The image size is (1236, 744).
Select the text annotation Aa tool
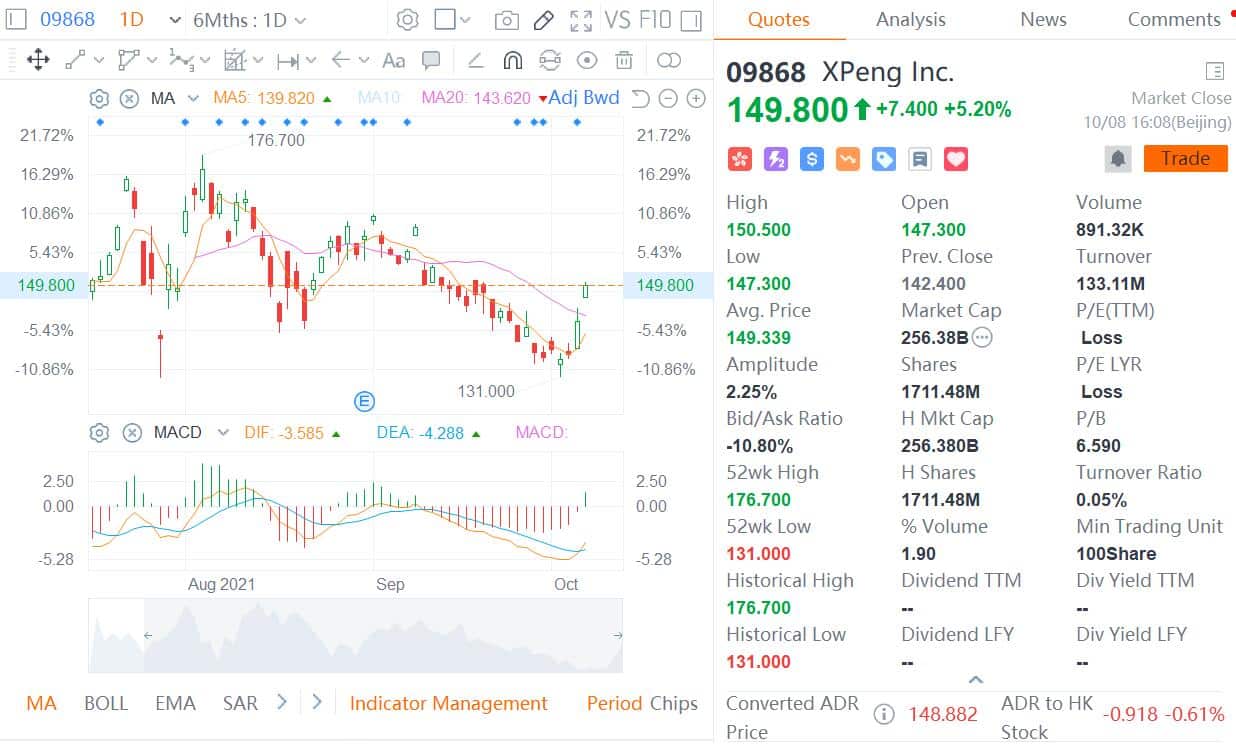click(x=393, y=60)
